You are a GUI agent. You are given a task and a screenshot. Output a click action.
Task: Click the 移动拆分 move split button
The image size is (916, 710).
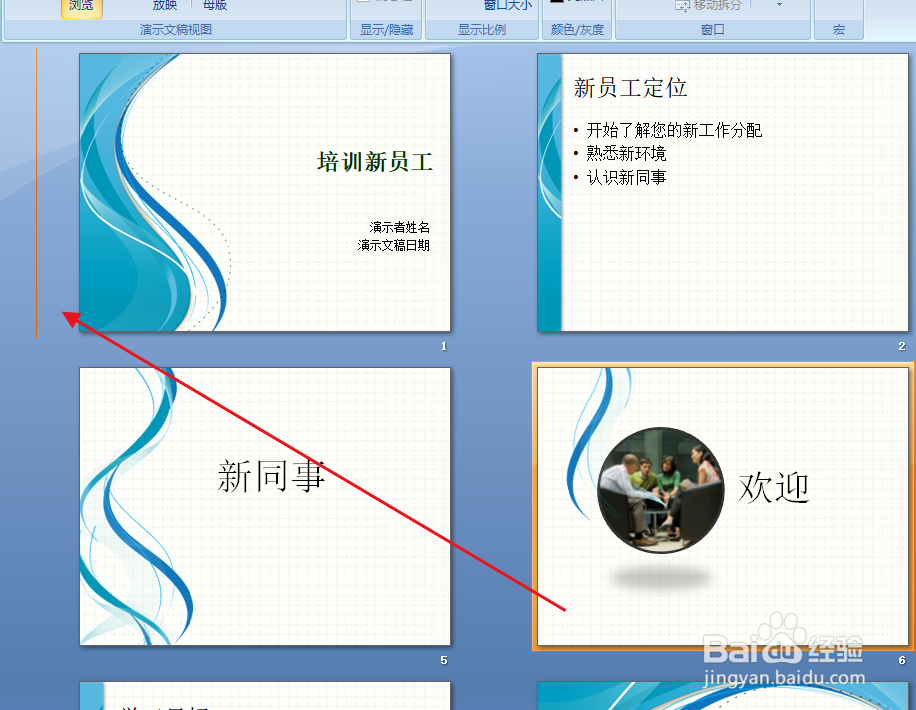pos(708,6)
